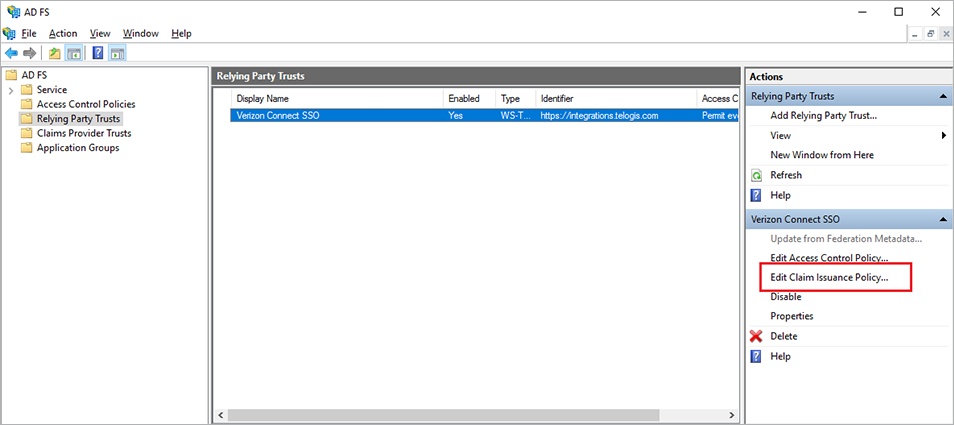Screen dimensions: 954x425
Task: Click the https://integrations.telogis.com identifier cell
Action: click(599, 116)
